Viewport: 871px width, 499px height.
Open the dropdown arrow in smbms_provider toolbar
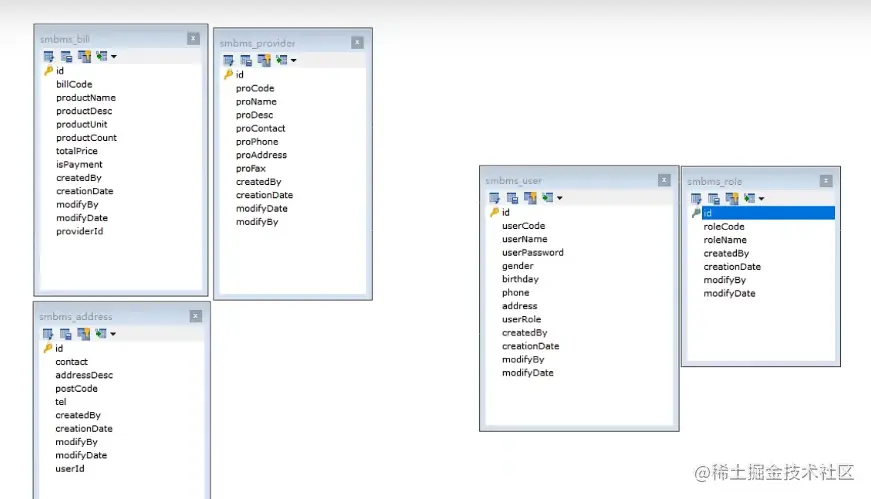click(x=294, y=61)
